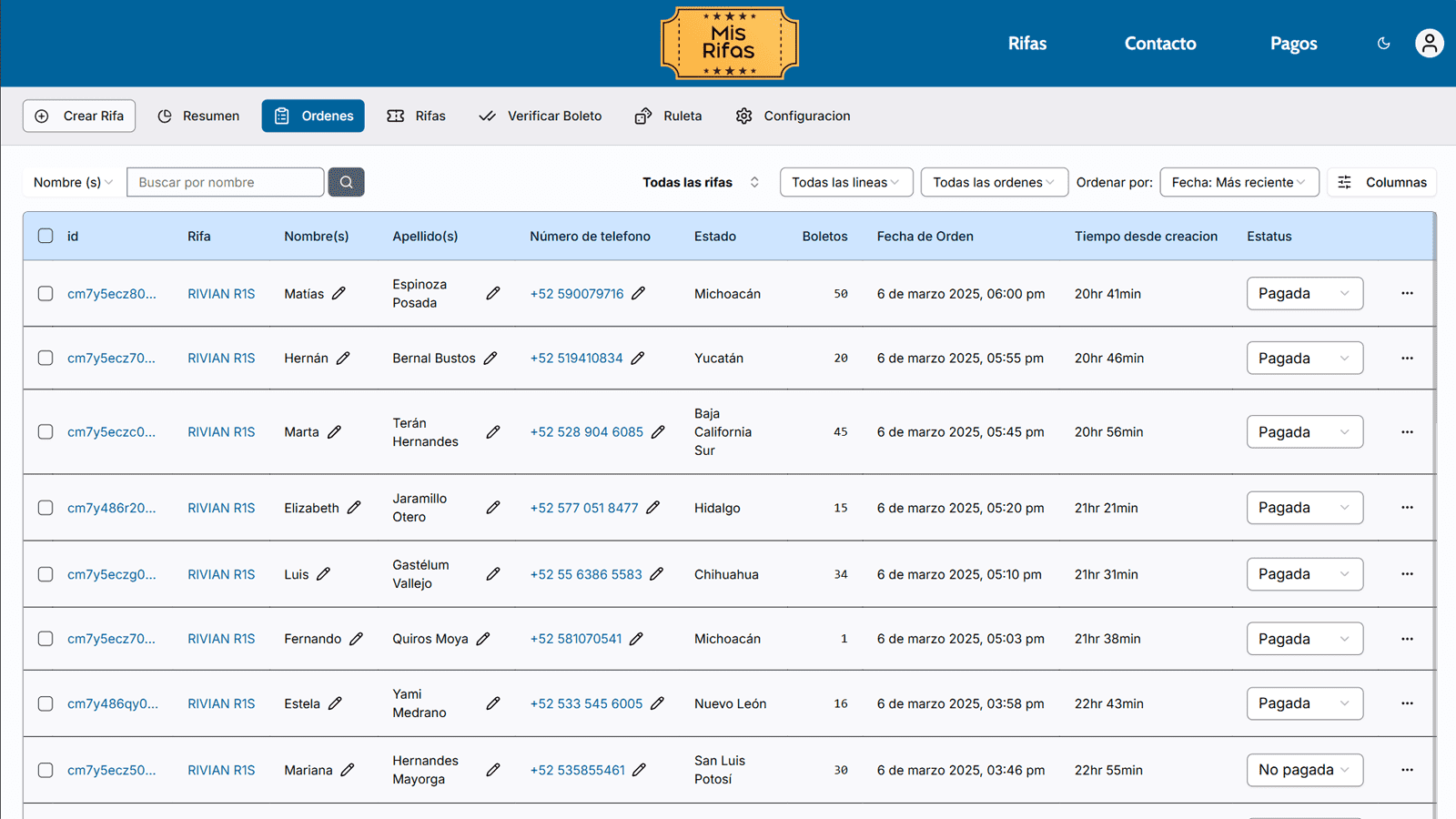Edit Elizabeth first name pencil icon
Screen dimensions: 1456x819
[x=354, y=507]
